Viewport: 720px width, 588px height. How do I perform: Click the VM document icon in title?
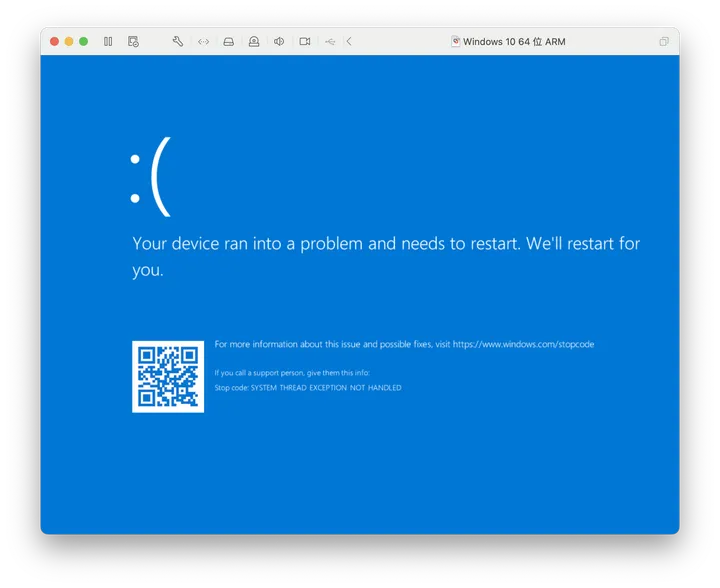click(x=456, y=41)
